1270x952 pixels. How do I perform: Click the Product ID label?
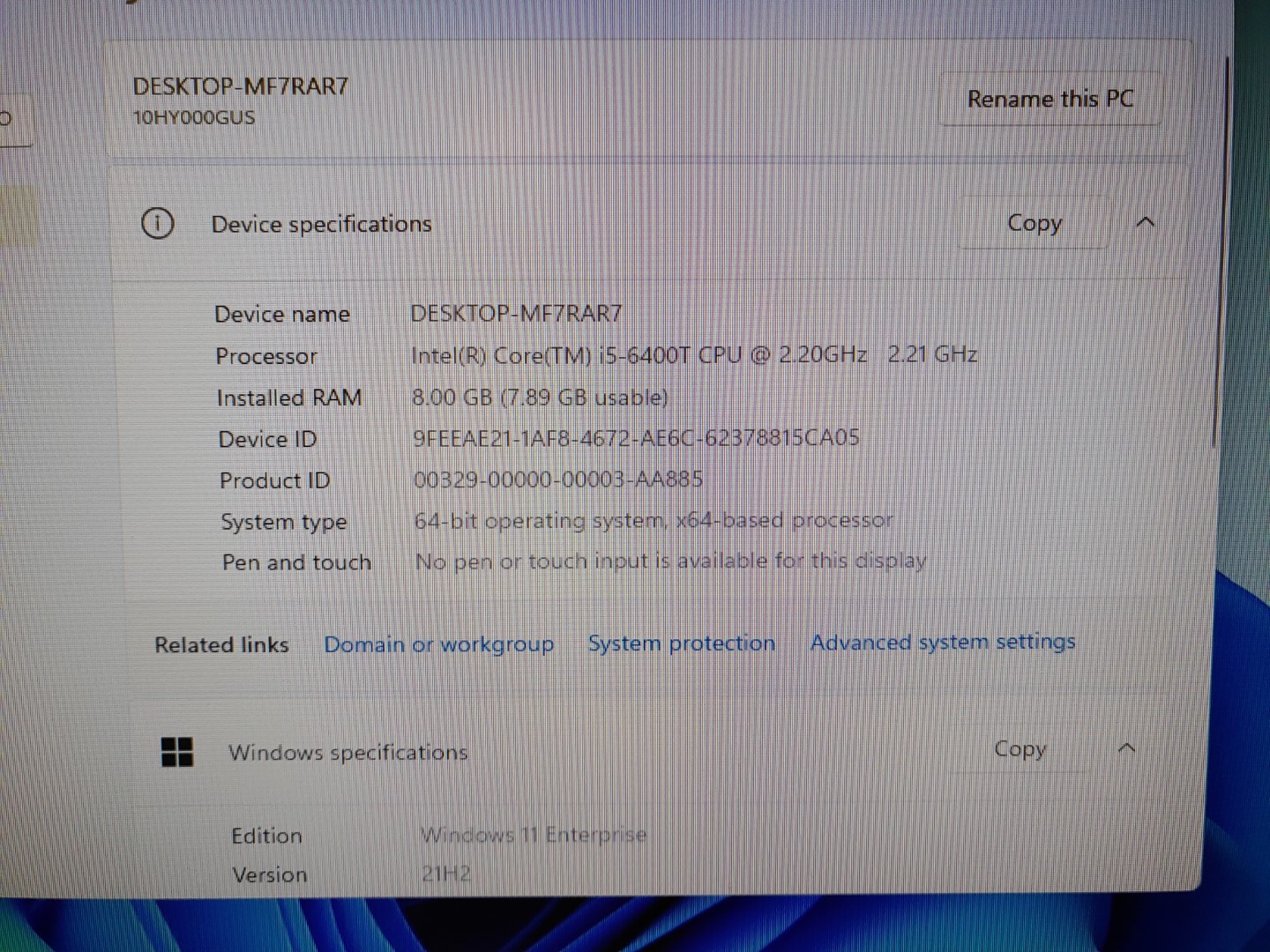click(274, 480)
